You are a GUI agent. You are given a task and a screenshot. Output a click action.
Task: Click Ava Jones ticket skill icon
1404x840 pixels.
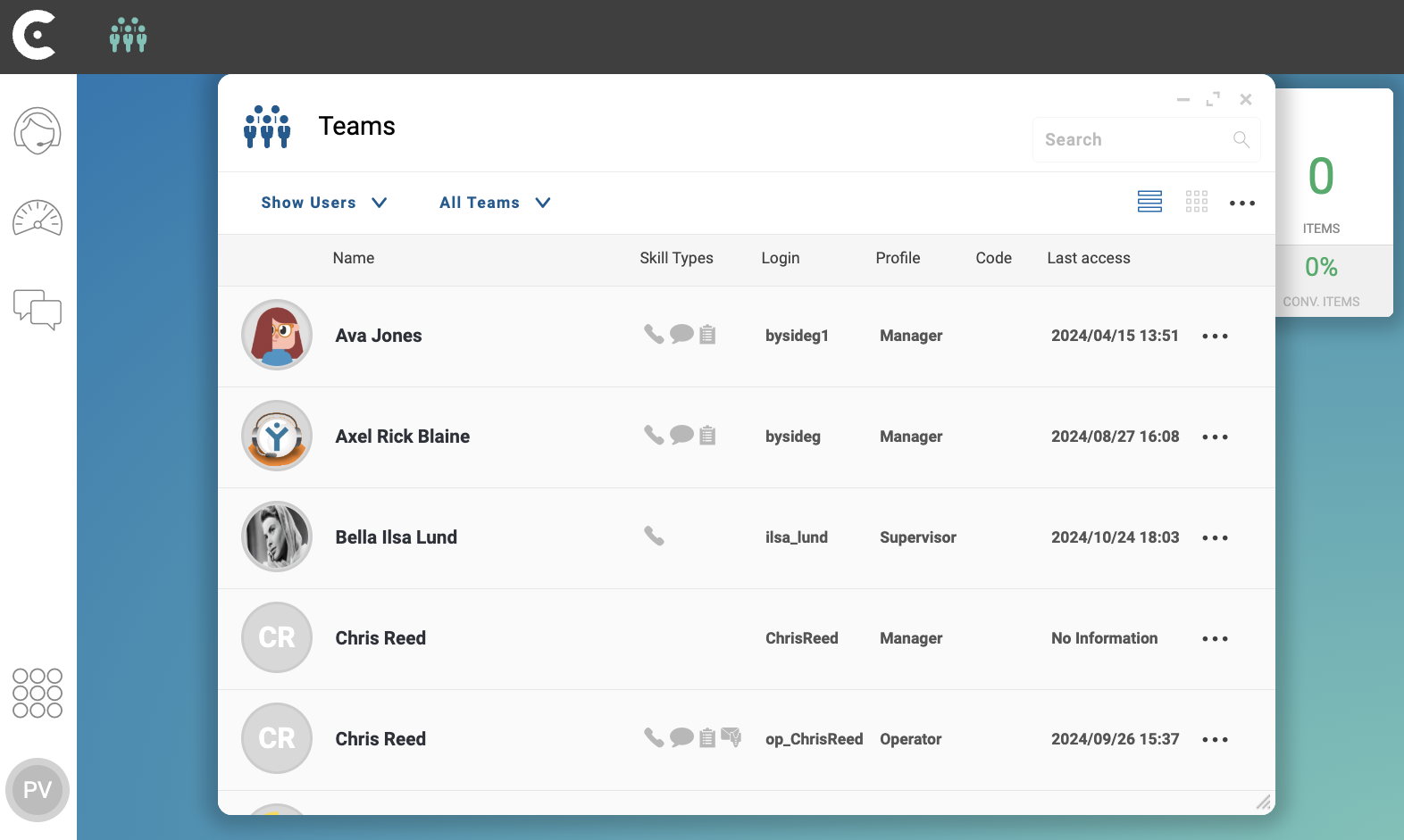[x=707, y=335]
